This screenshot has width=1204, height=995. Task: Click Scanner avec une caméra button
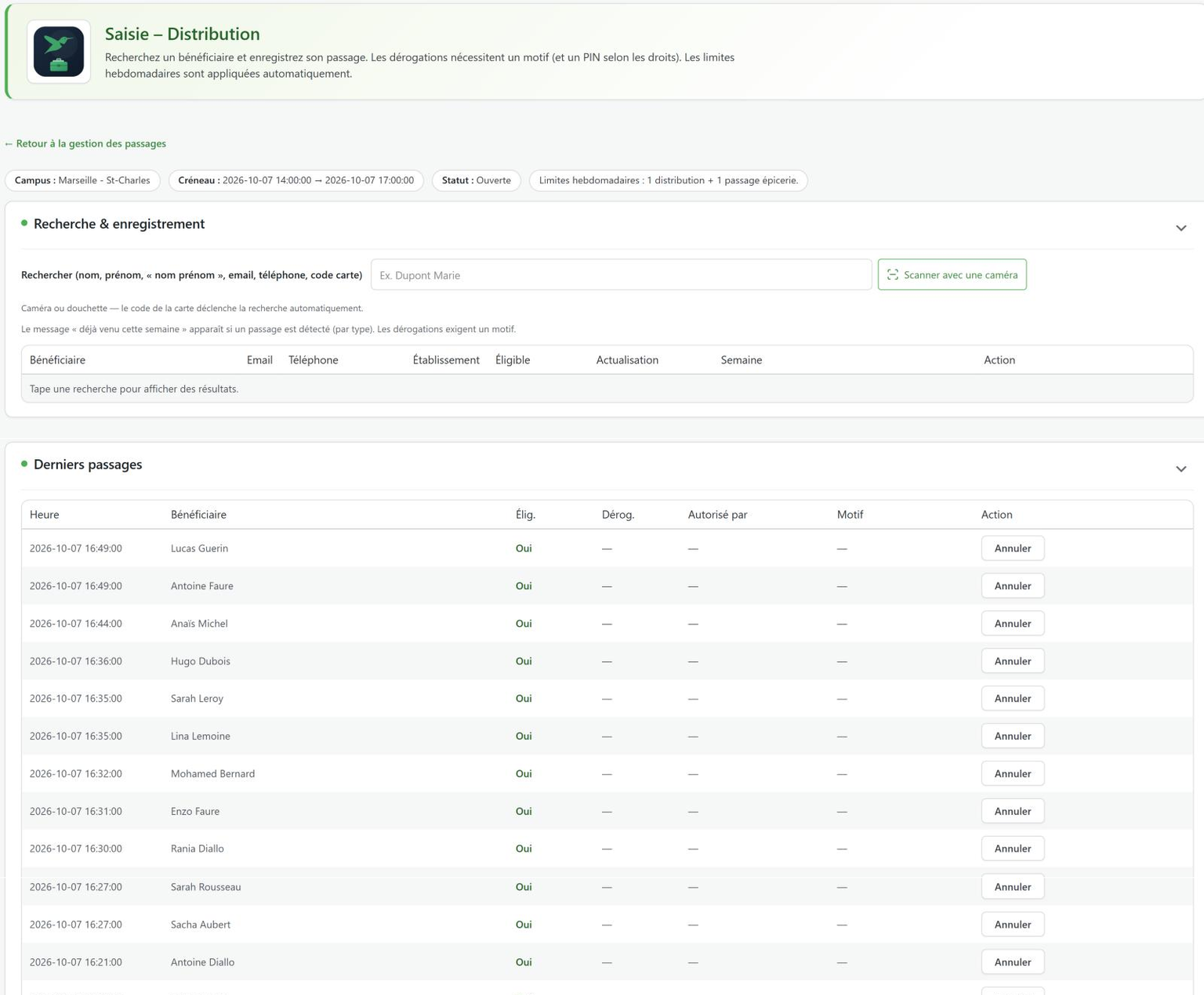click(x=952, y=275)
